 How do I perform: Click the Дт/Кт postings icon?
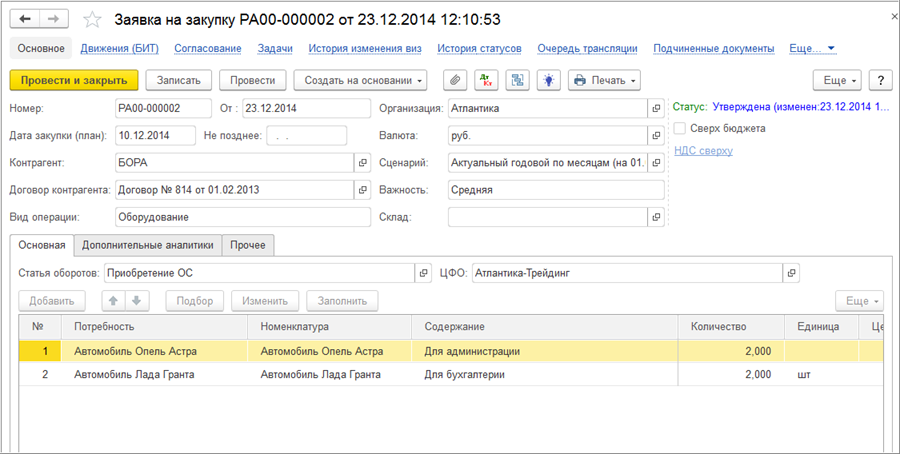click(486, 80)
